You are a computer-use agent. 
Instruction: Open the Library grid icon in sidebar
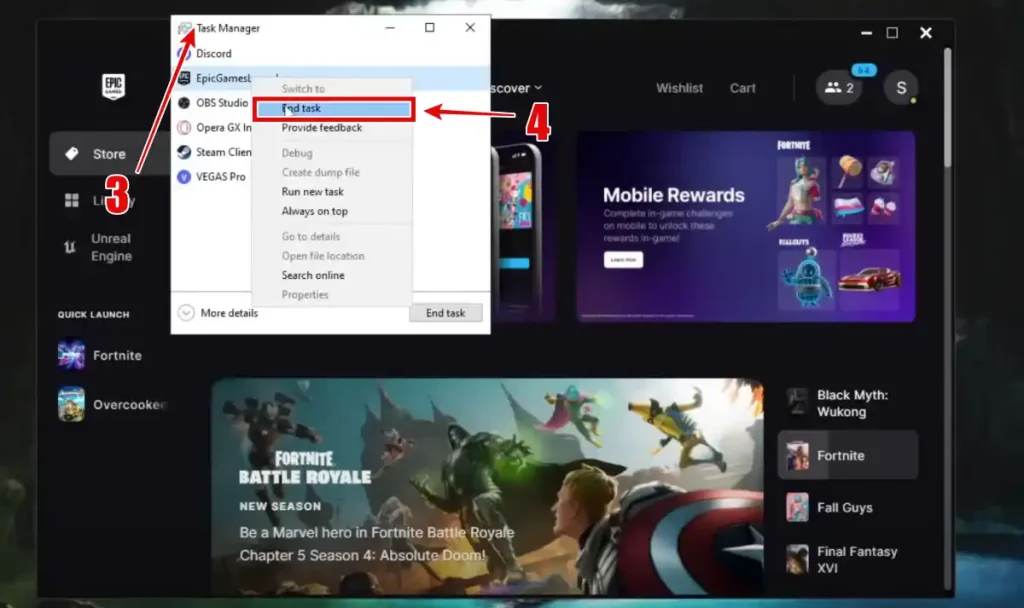(72, 200)
